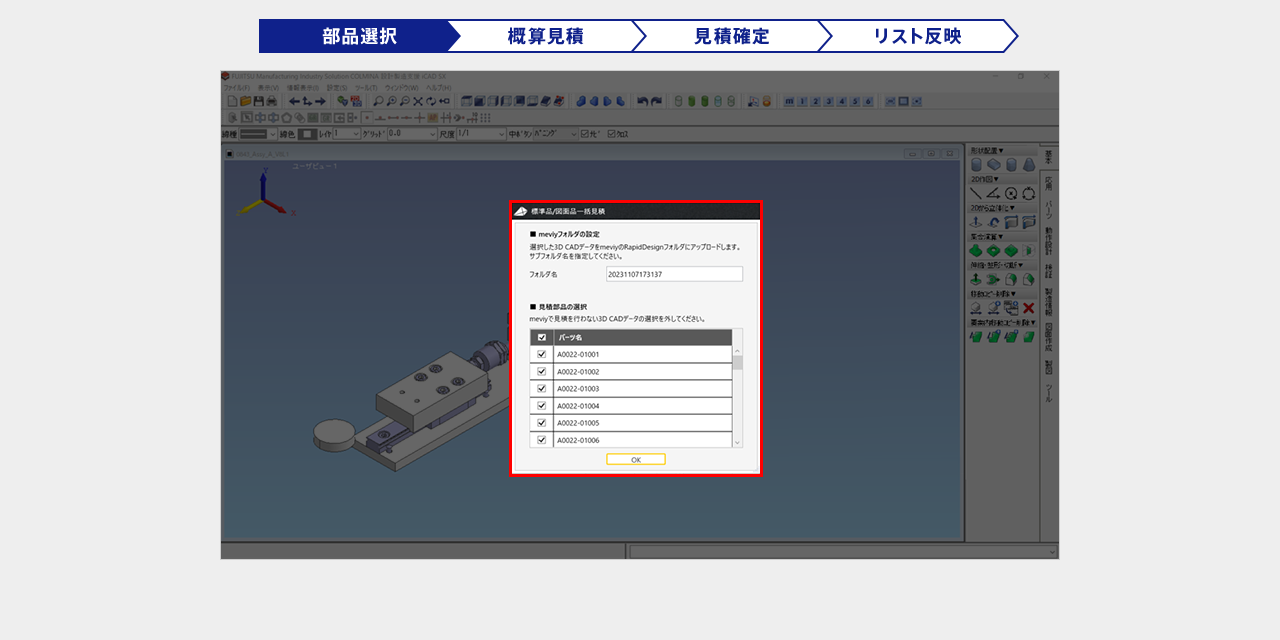Uncheck part A0022-01001 checkbox
Viewport: 1280px width, 640px height.
[x=542, y=355]
